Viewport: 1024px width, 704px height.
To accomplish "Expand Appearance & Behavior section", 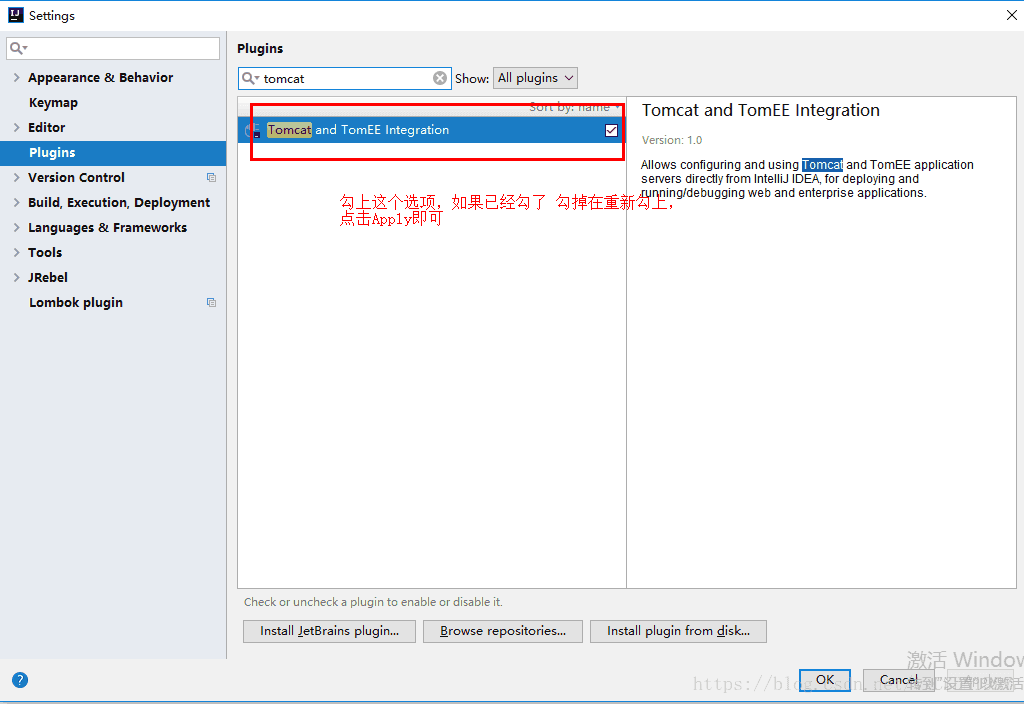I will click(x=17, y=77).
